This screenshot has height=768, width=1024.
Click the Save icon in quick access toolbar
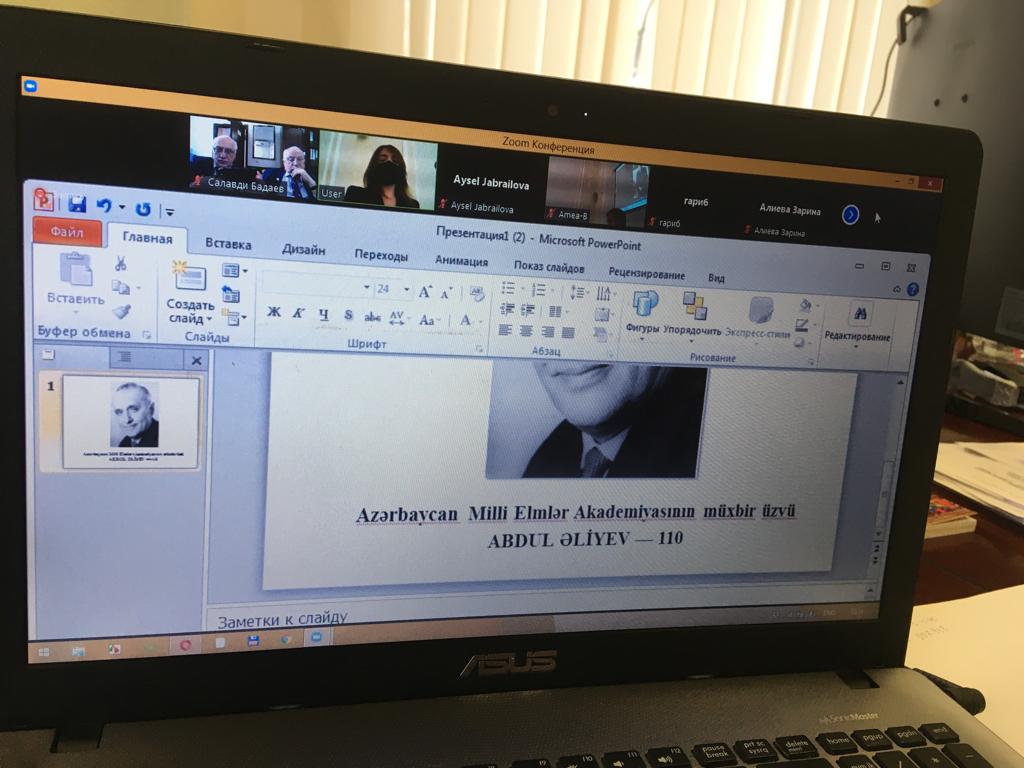coord(77,204)
